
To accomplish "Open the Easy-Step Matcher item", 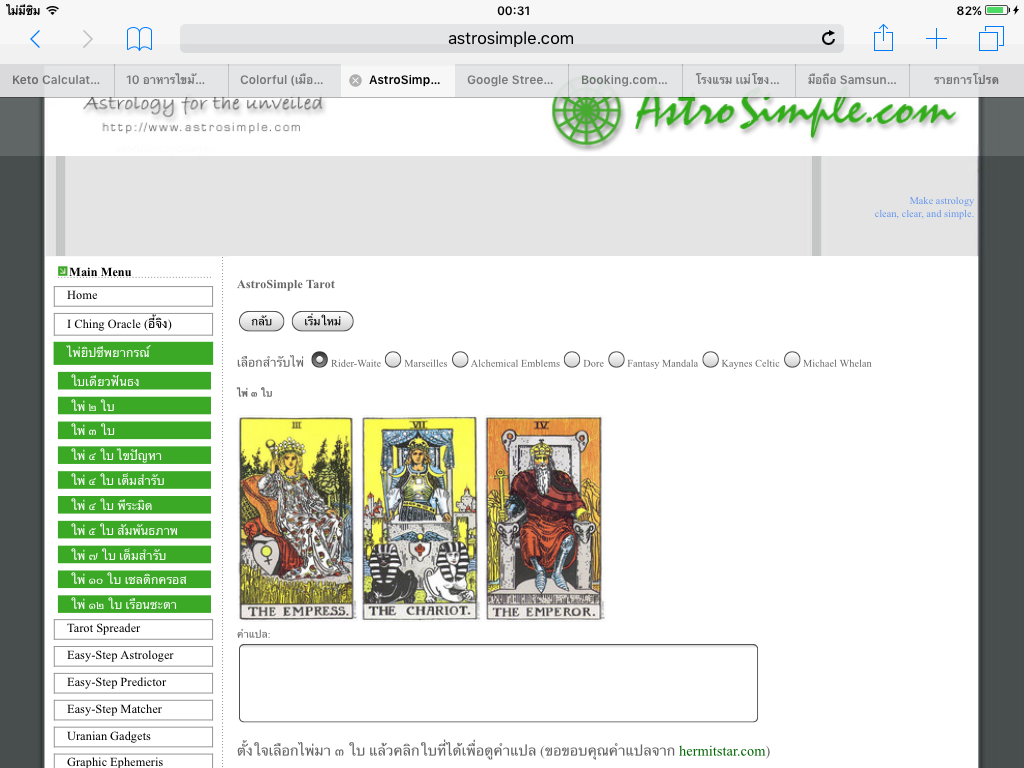I will point(133,710).
